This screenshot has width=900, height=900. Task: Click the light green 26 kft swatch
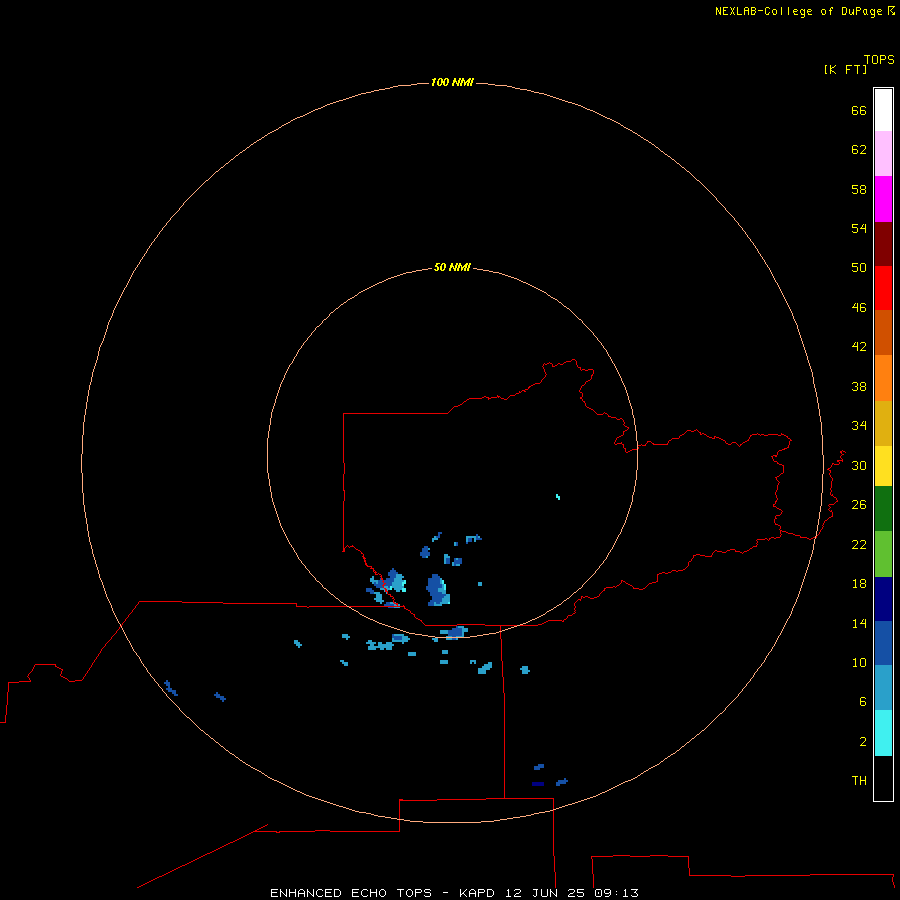tap(883, 554)
